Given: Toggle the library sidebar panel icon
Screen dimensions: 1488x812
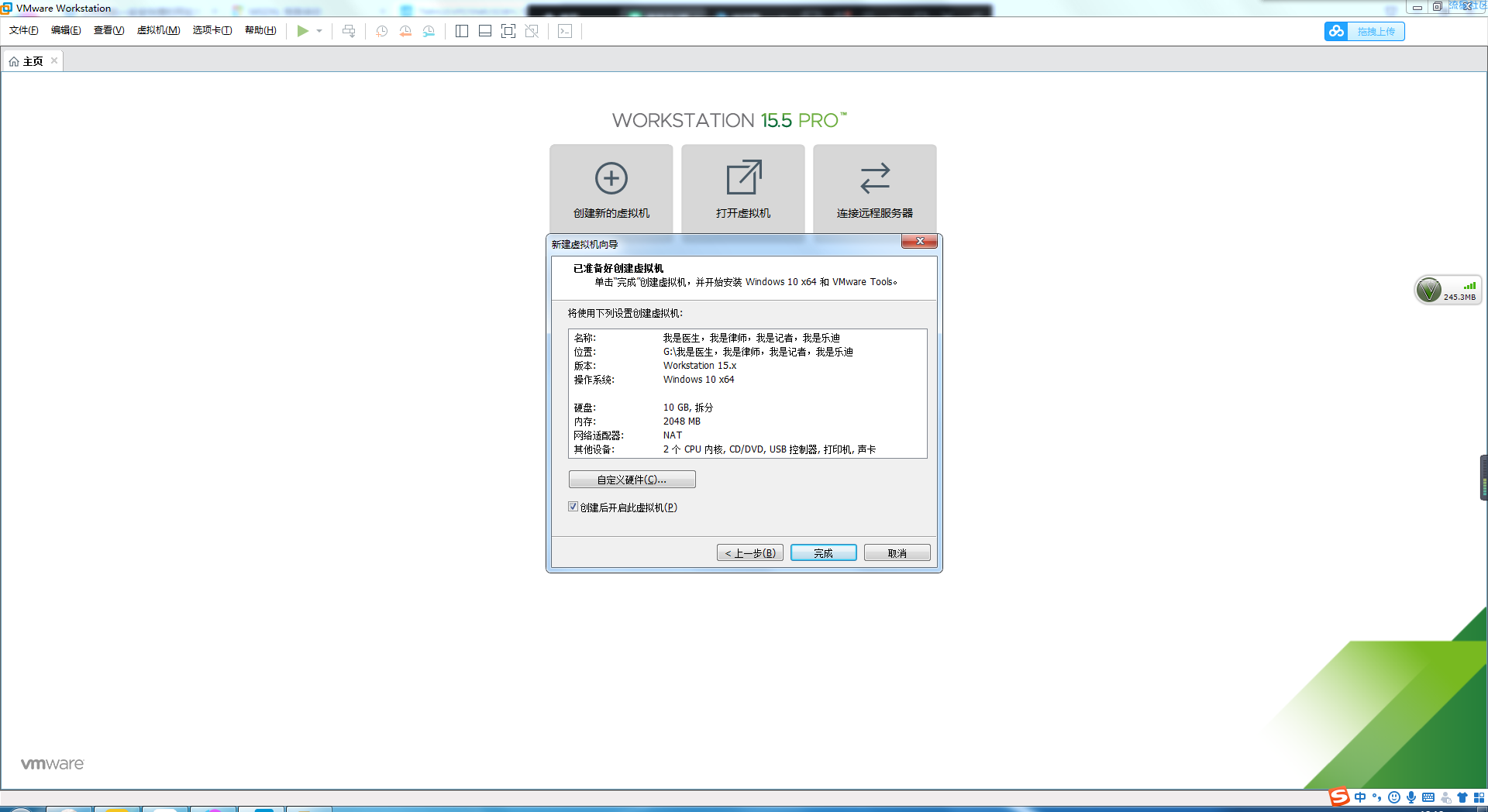Looking at the screenshot, I should tap(462, 31).
